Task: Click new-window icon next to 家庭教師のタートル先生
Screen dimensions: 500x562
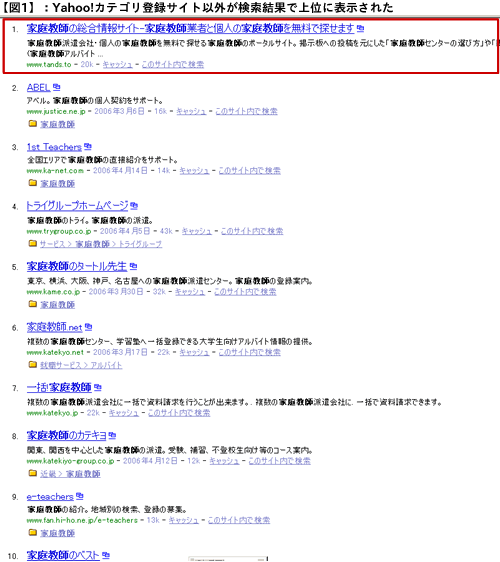Action: (x=133, y=266)
